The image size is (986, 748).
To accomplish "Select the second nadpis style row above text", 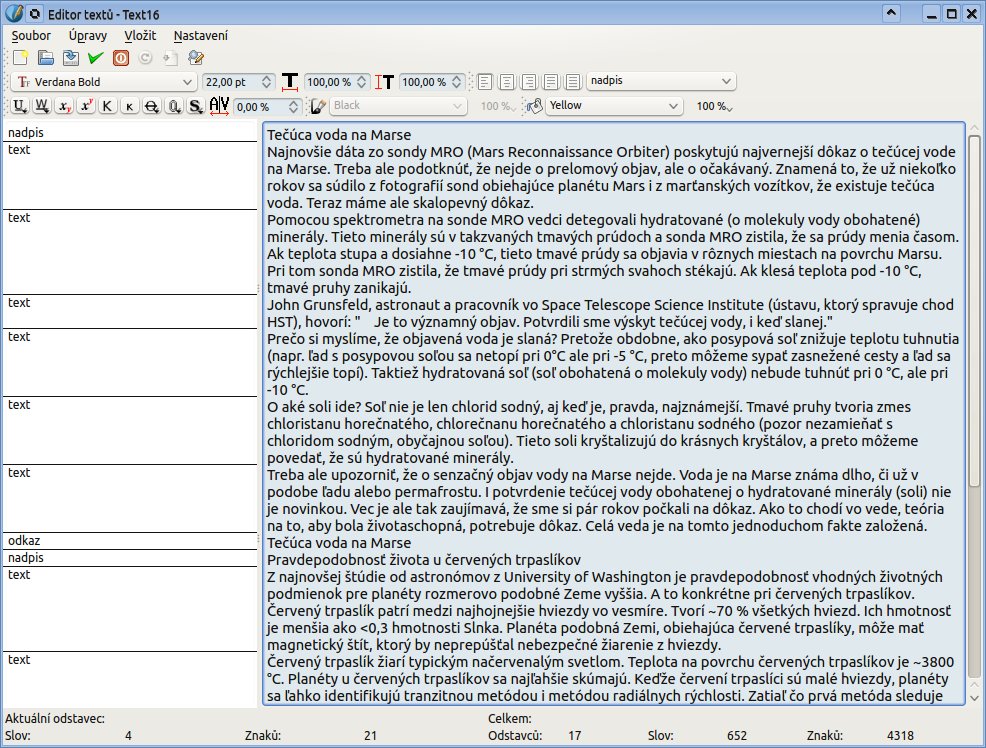I will coord(130,558).
